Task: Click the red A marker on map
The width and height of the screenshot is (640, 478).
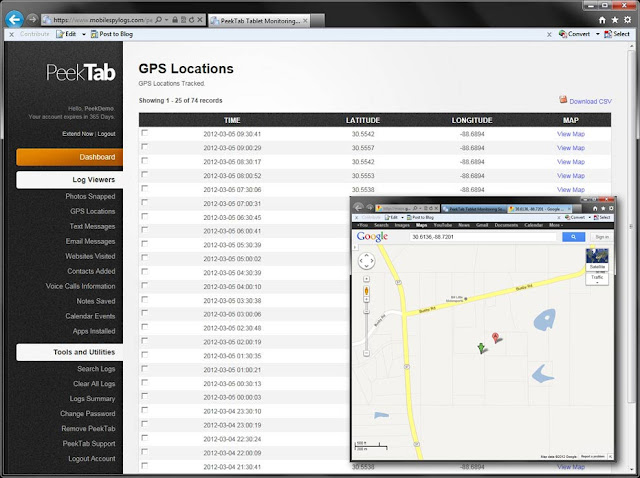Action: tap(496, 338)
